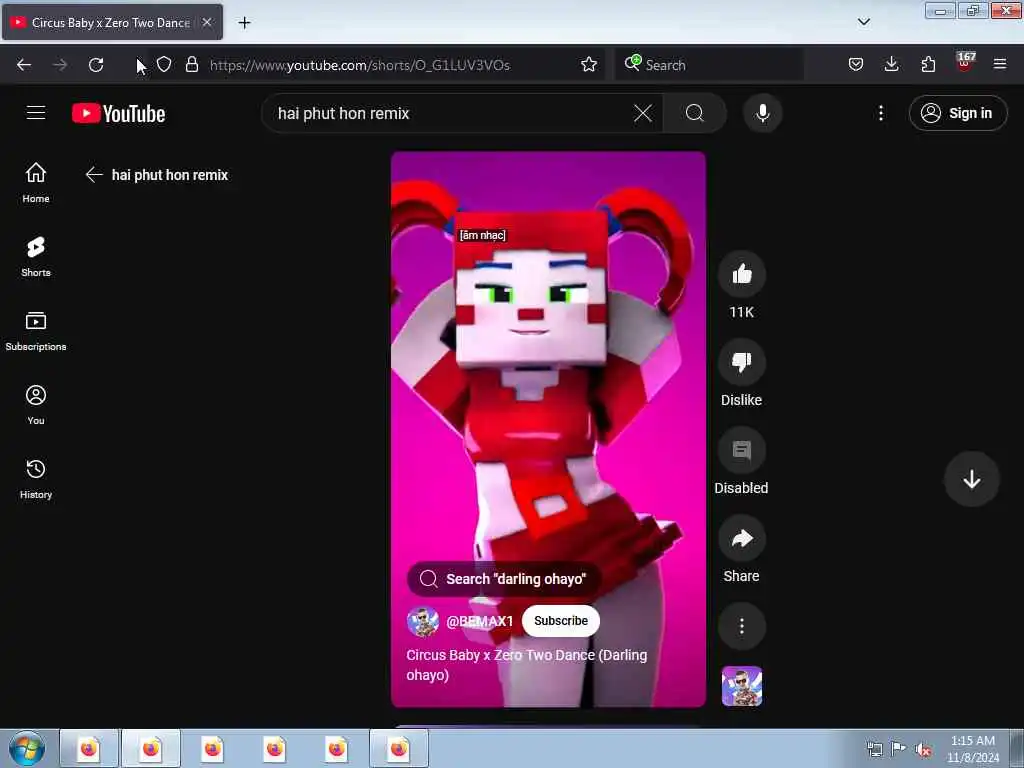This screenshot has height=768, width=1024.
Task: Open Home in sidebar
Action: pyautogui.click(x=36, y=183)
